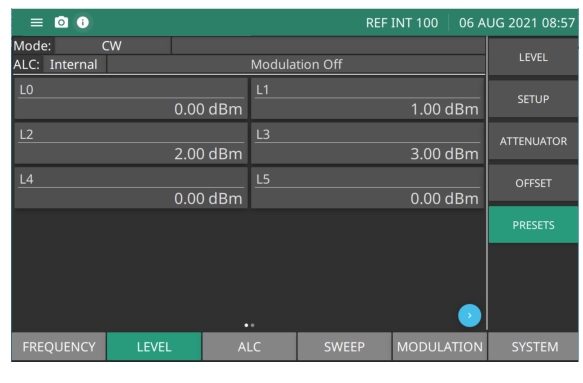This screenshot has width=583, height=383.
Task: Select the L4 preset level field
Action: click(131, 188)
